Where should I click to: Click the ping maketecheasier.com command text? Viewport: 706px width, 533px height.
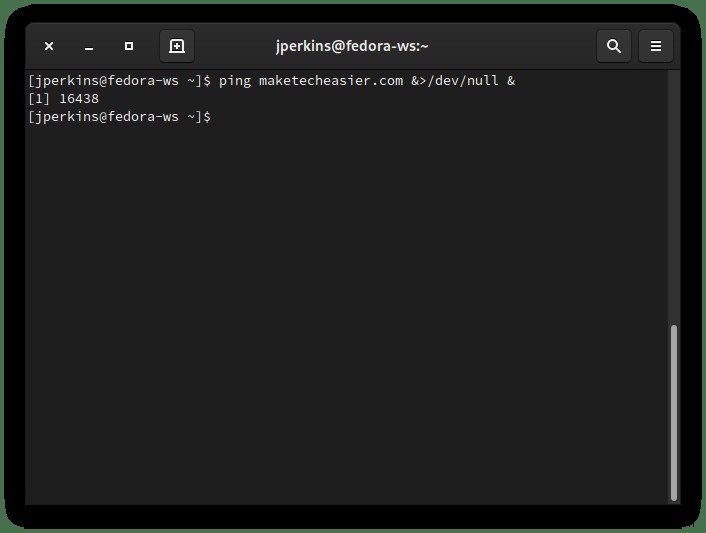tap(311, 81)
